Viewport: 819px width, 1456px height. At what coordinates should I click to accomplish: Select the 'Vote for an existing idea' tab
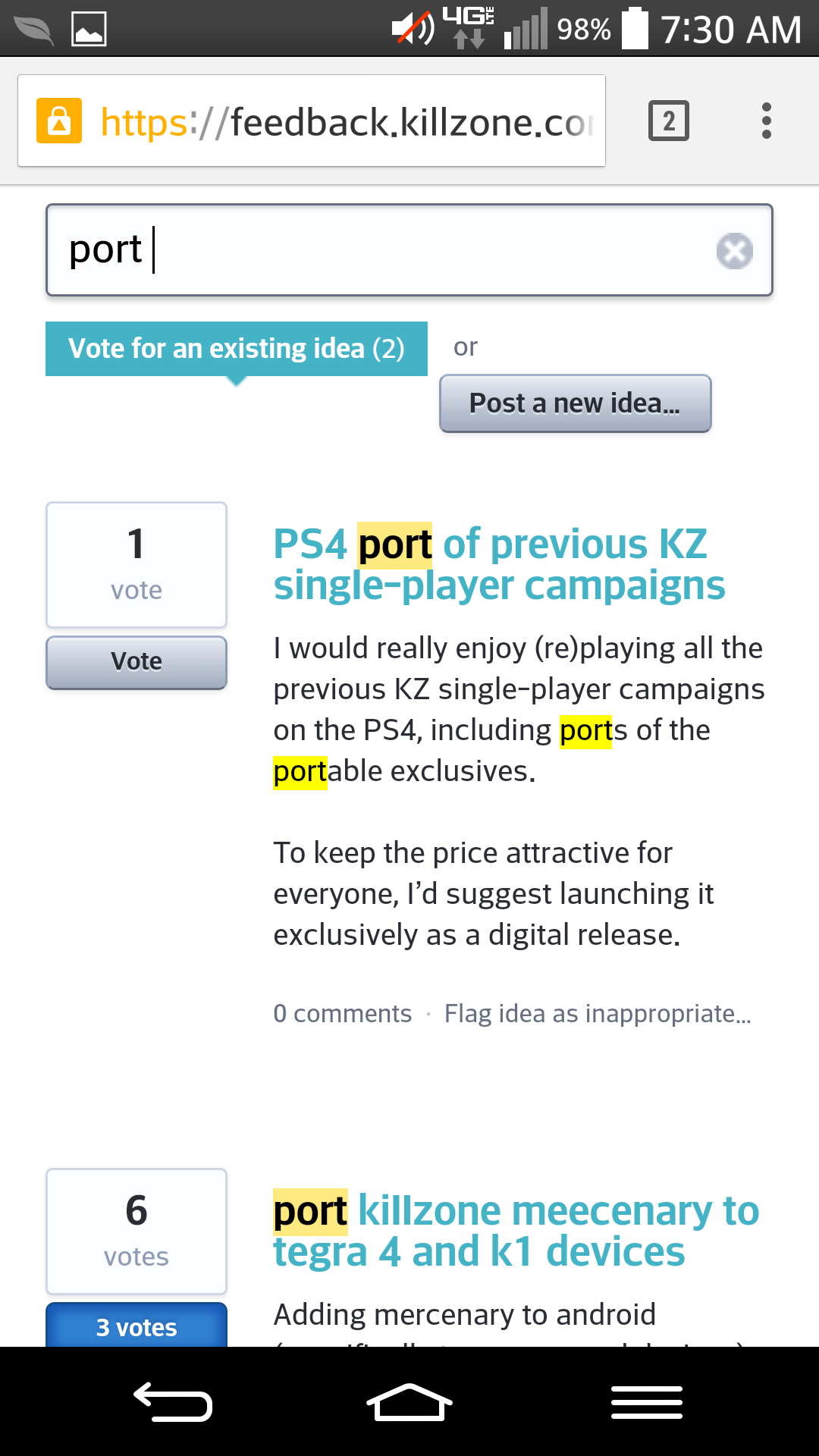click(x=236, y=349)
